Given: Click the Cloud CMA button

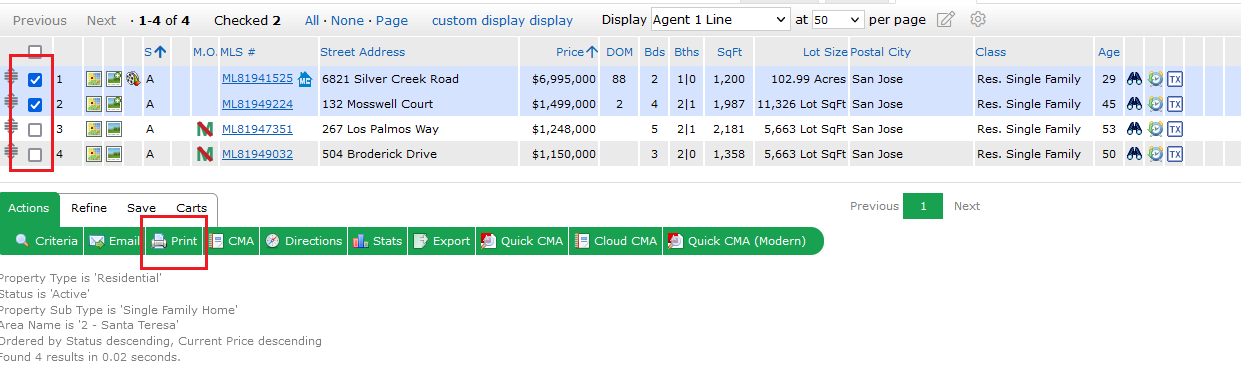Looking at the screenshot, I should (x=616, y=241).
